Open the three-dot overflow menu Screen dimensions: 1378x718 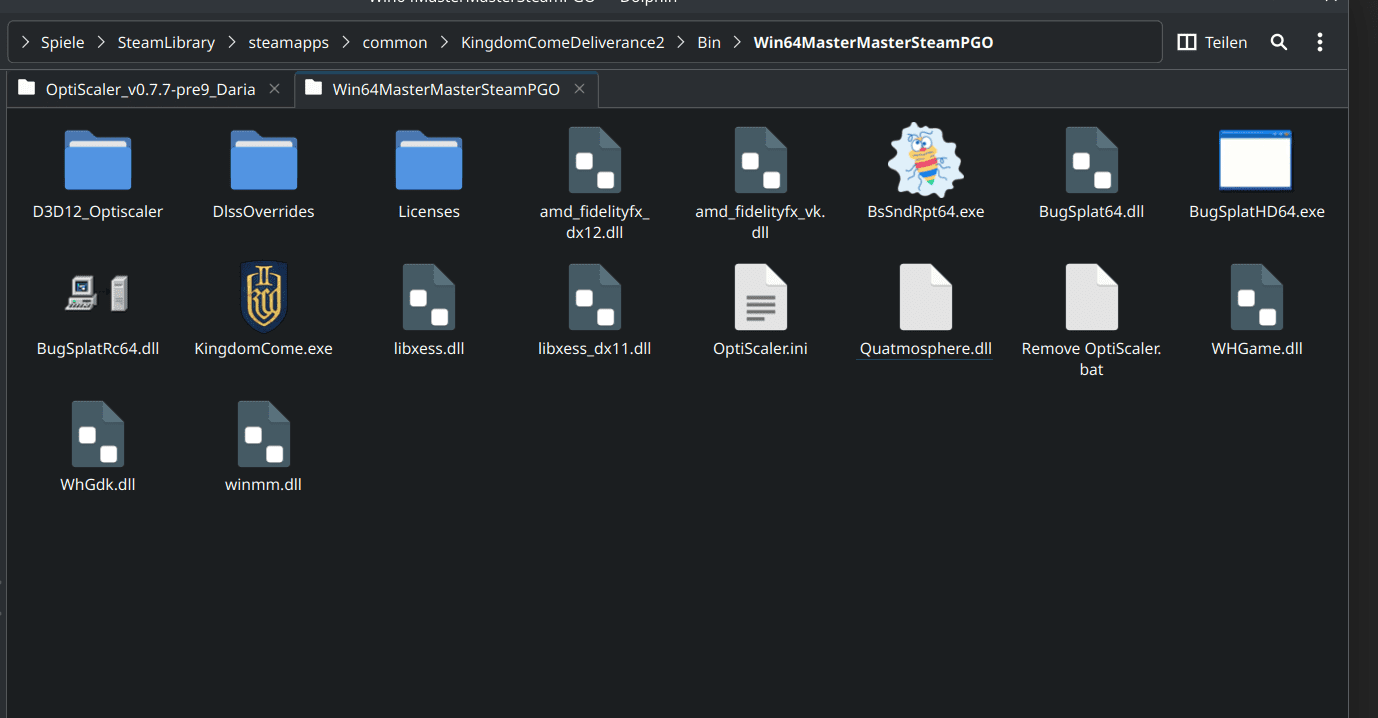(x=1320, y=42)
